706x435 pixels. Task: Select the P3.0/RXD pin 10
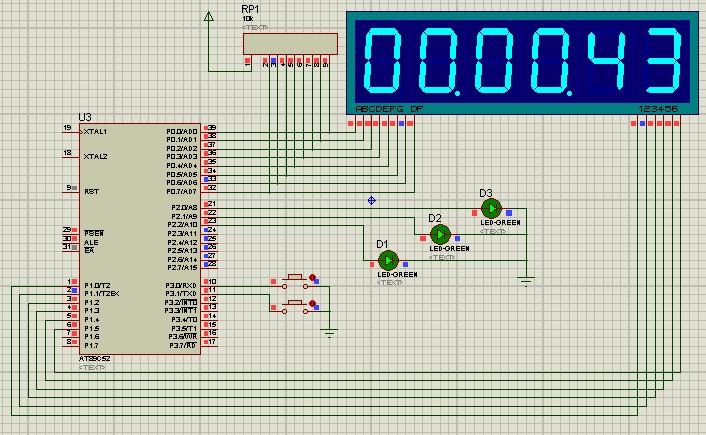click(209, 283)
